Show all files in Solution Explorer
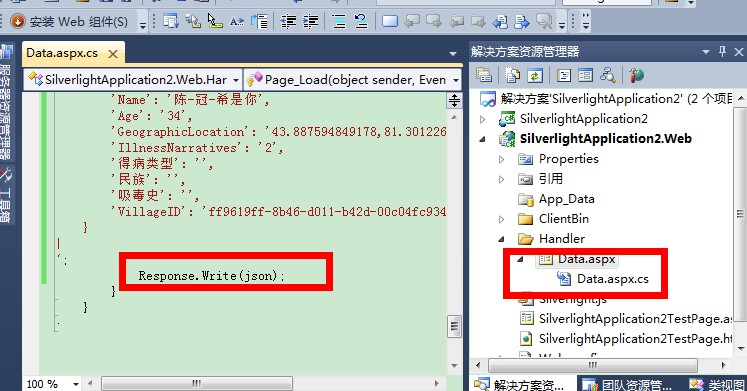The height and width of the screenshot is (391, 747). click(513, 75)
